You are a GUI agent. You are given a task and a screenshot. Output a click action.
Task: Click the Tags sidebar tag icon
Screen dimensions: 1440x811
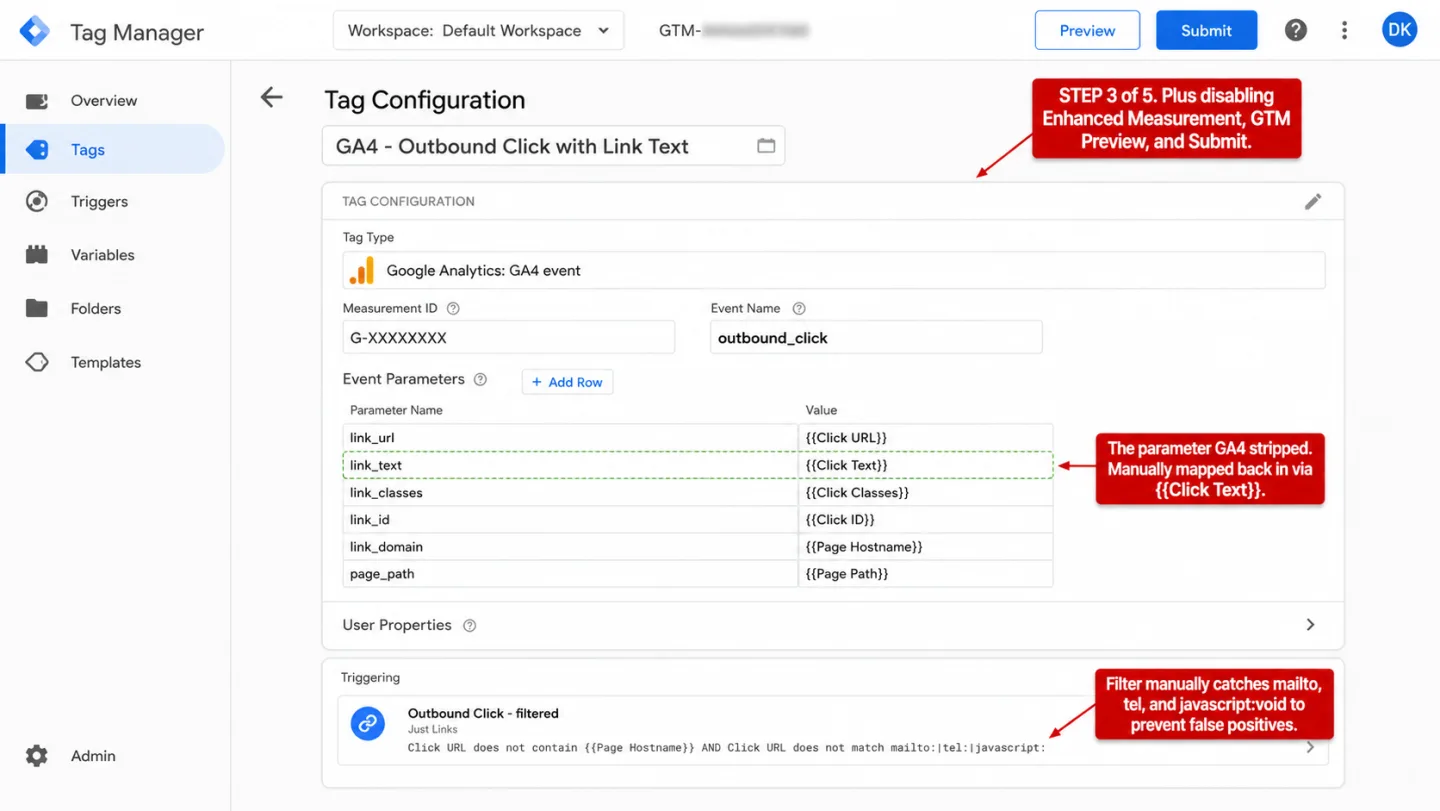(37, 150)
